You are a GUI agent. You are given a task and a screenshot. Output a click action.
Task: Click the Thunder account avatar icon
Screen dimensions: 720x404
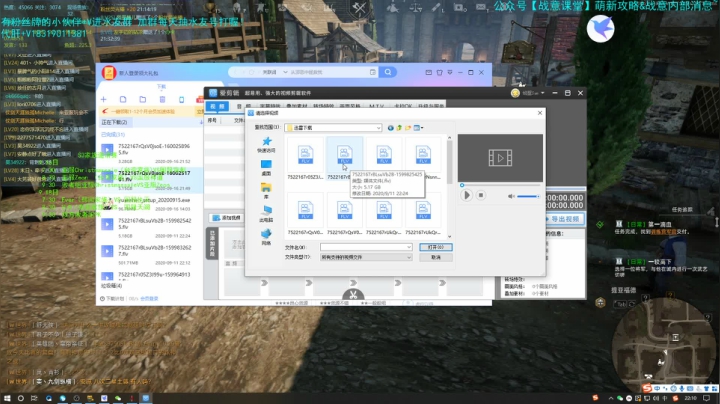[109, 73]
